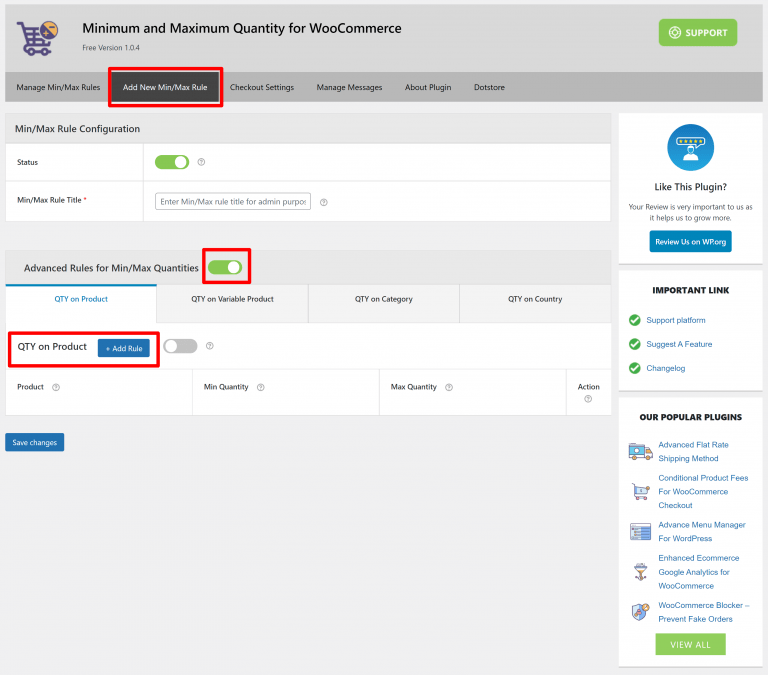Switch to the About Plugin tab
Image resolution: width=768 pixels, height=675 pixels.
[x=428, y=87]
